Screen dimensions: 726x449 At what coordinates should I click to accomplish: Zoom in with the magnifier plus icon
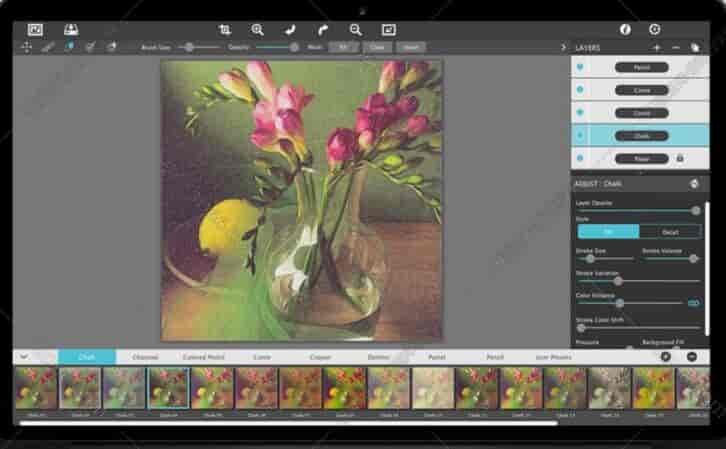point(258,30)
